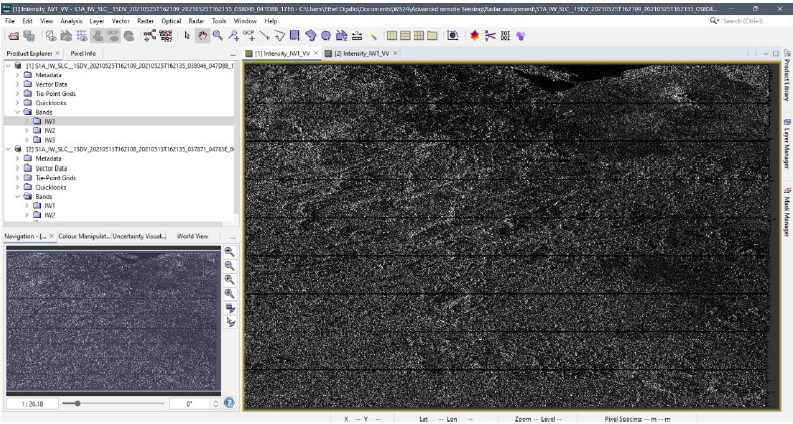
Task: Click the Open Product folder icon
Action: coord(13,35)
